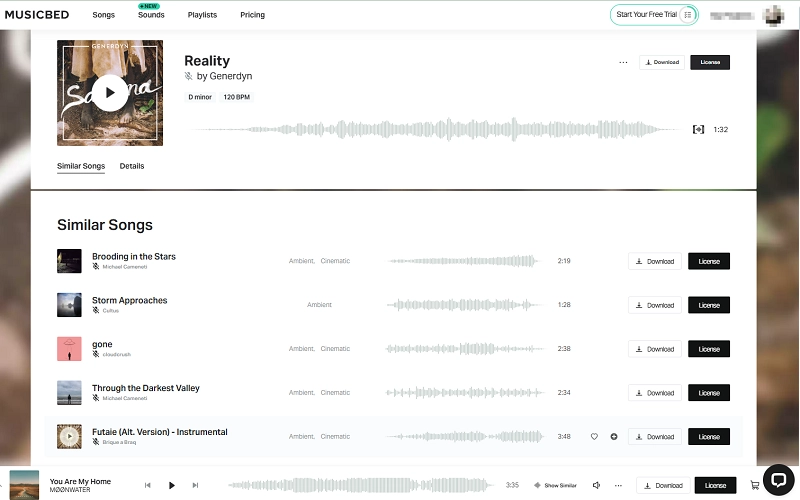Open Brooding in the Stars thumbnail
The width and height of the screenshot is (800, 500).
pyautogui.click(x=69, y=261)
